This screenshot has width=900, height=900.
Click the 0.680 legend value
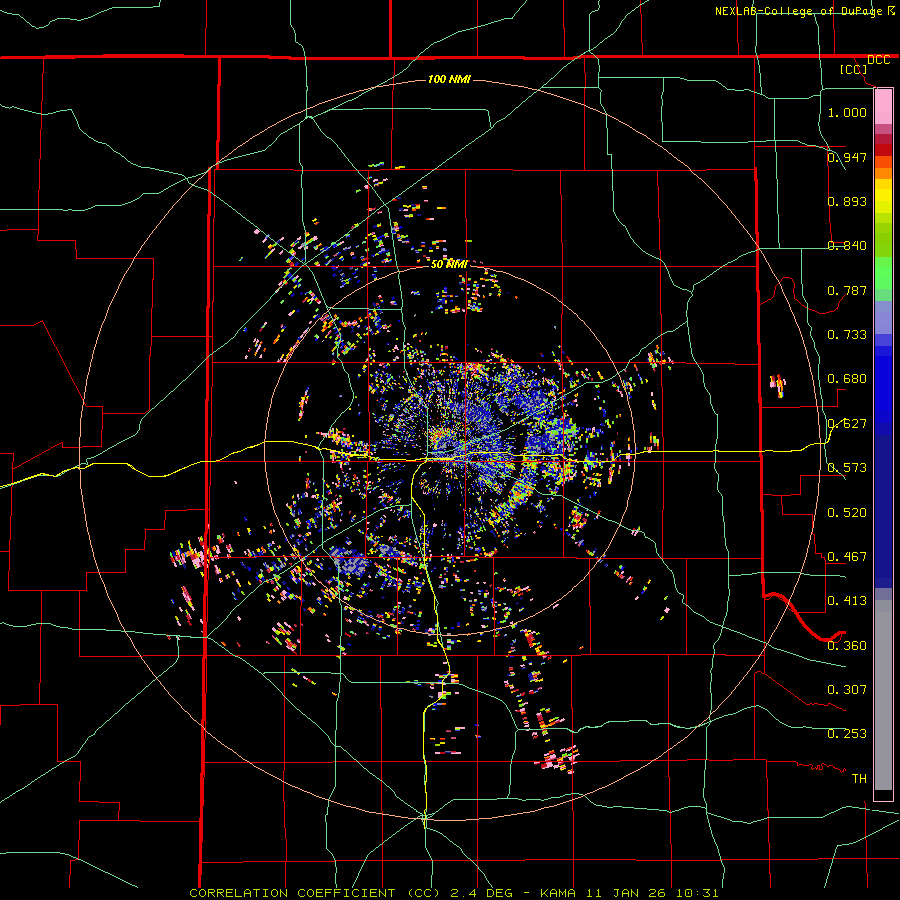pos(847,378)
